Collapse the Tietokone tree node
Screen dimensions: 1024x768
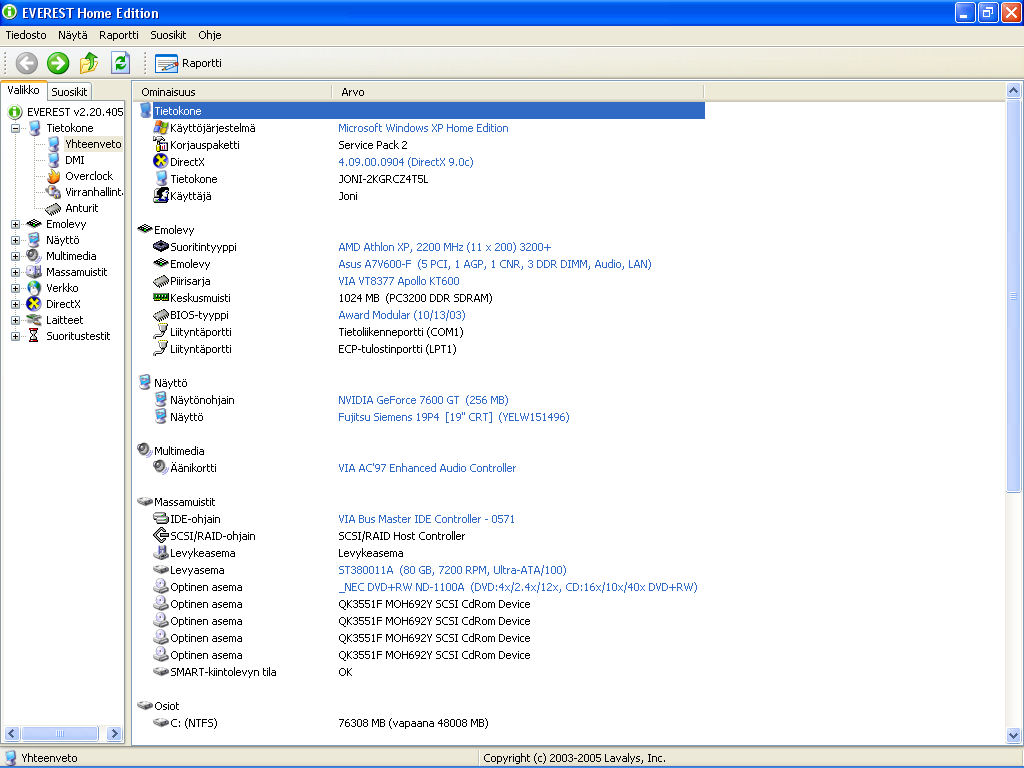point(15,128)
